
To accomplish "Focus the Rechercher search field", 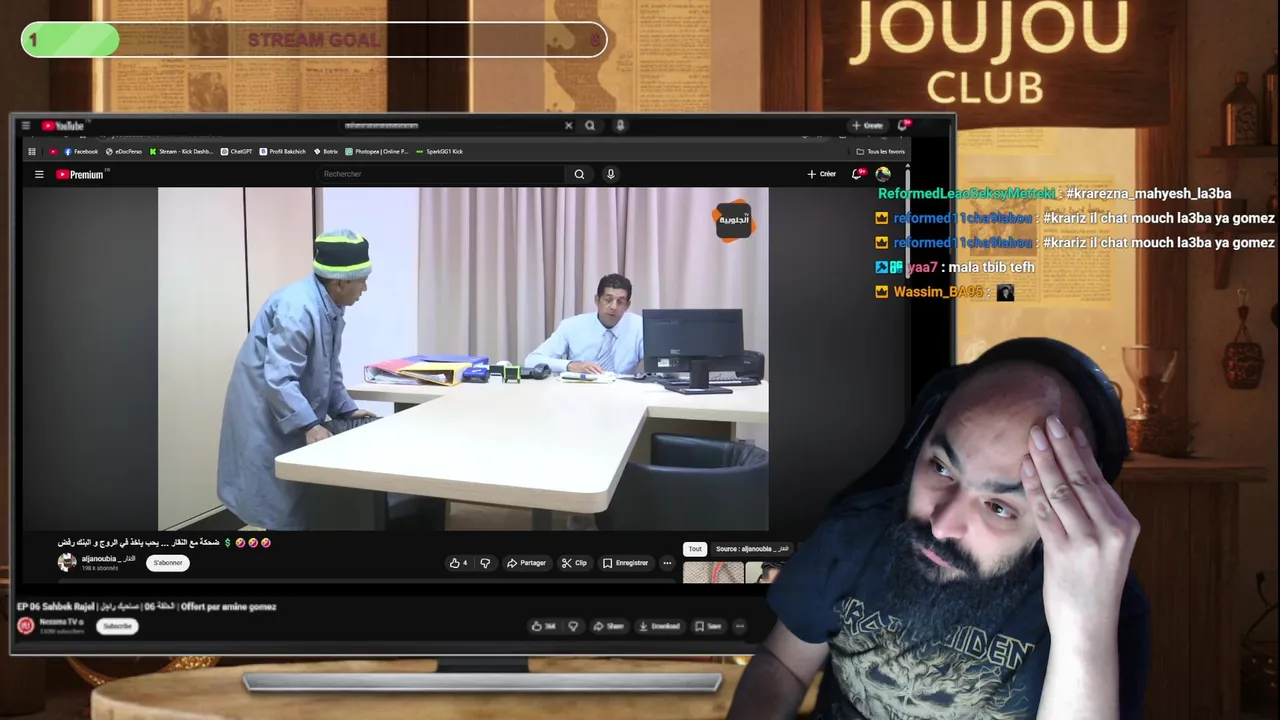I will tap(441, 174).
